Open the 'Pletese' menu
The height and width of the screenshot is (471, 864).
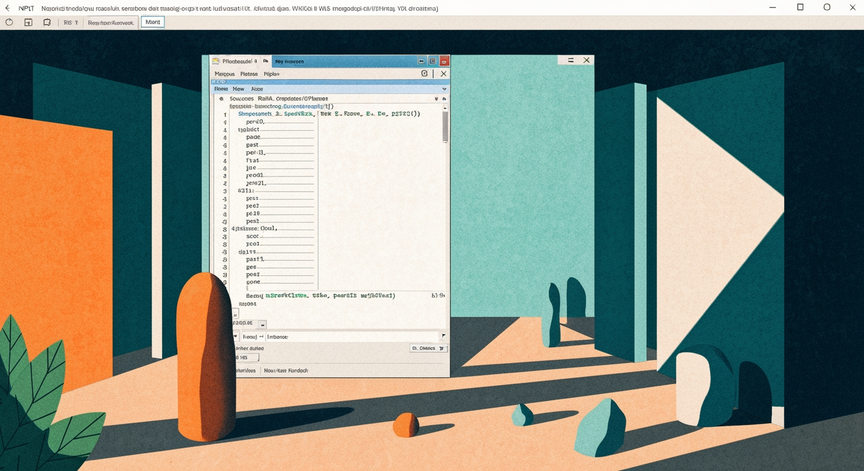(x=249, y=74)
